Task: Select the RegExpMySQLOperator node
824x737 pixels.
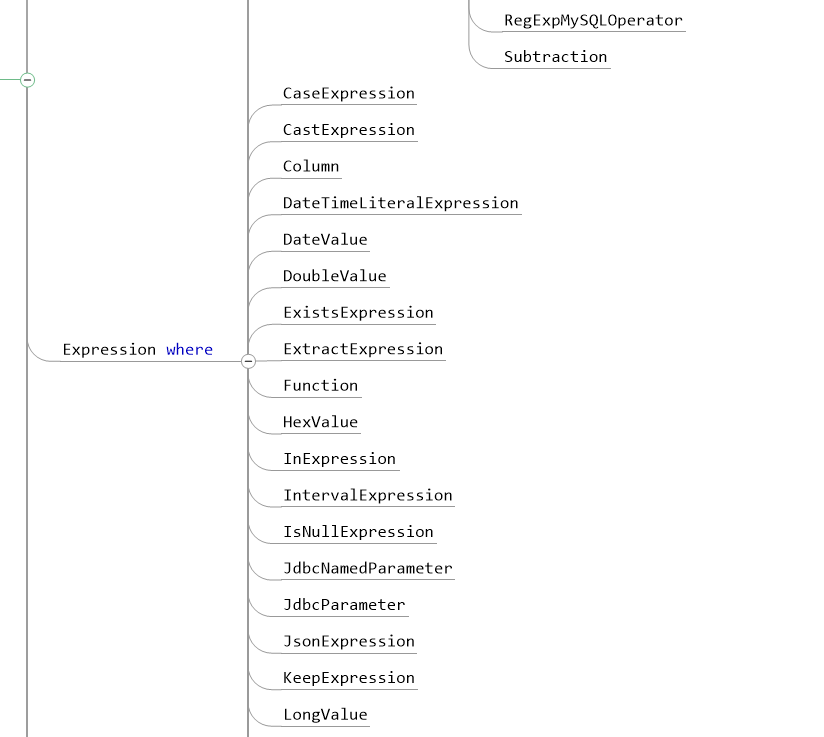Action: click(x=593, y=21)
